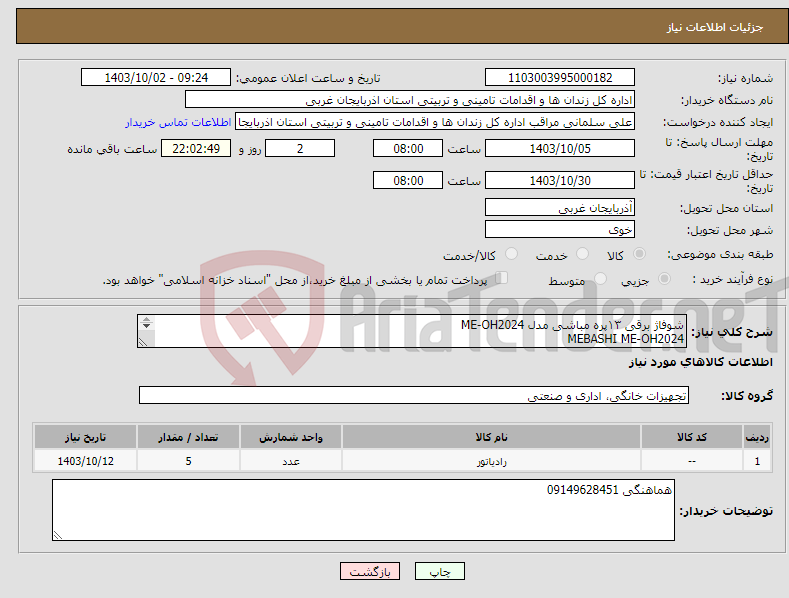Click the announcement date field 1403/10/02 - 09:24
This screenshot has width=789, height=598.
[x=156, y=78]
